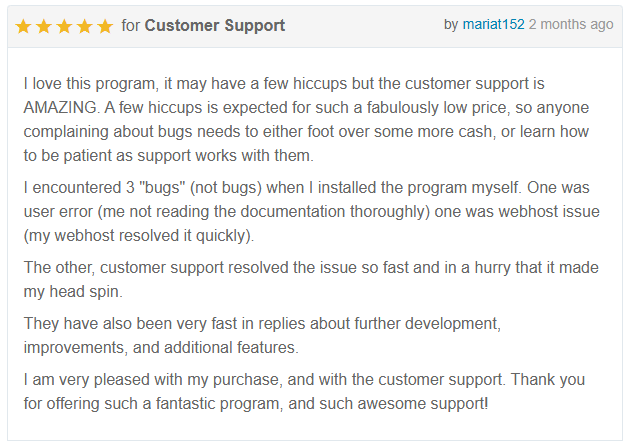Viewport: 630px width, 447px height.
Task: Click the second gold rating star
Action: point(44,26)
